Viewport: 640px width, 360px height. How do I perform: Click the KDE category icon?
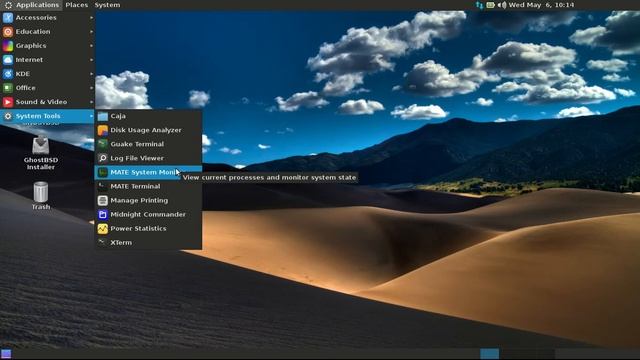point(8,74)
